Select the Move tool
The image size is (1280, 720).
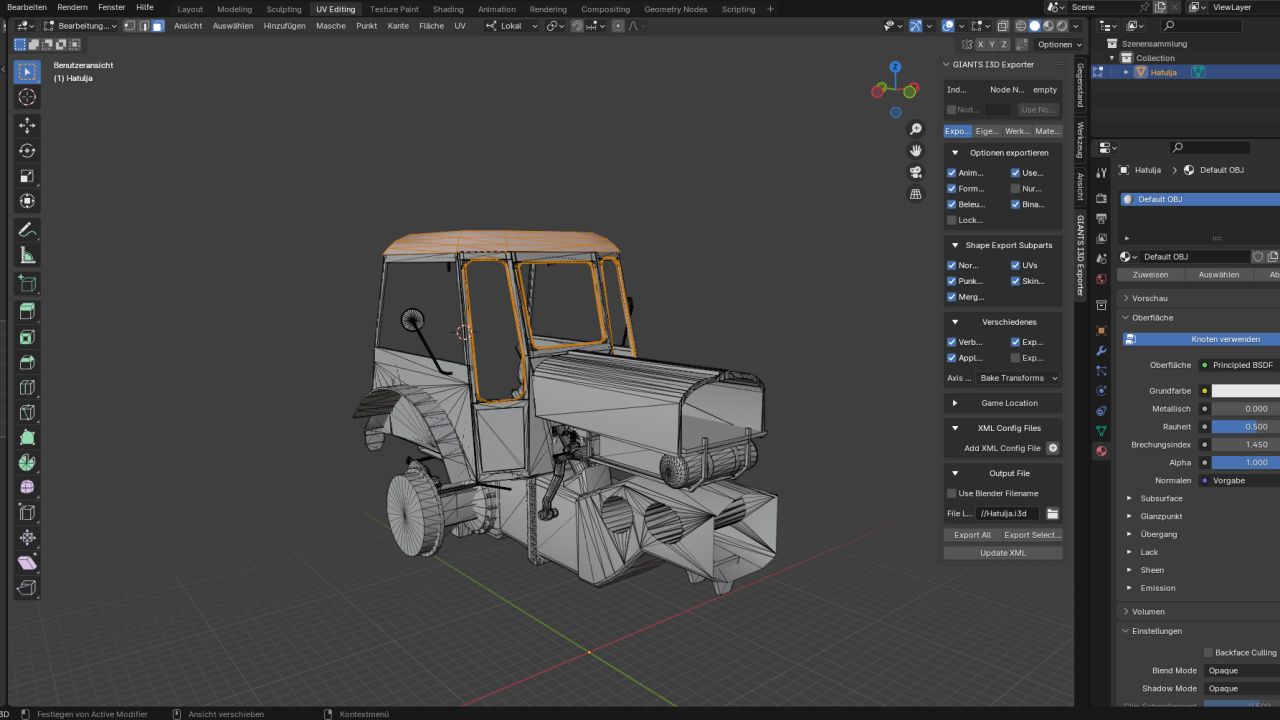(27, 125)
